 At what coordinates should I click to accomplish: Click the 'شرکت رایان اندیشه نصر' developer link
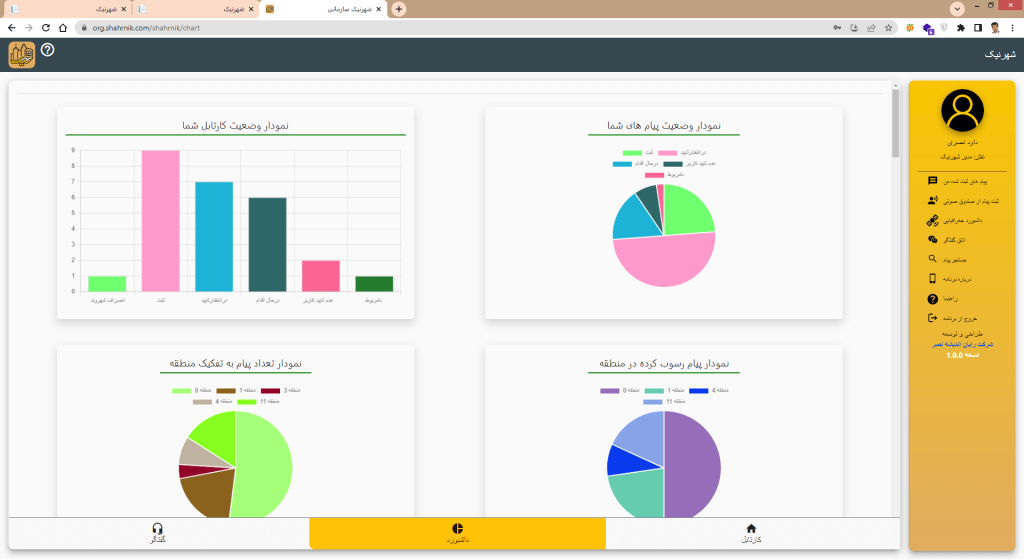tap(962, 343)
